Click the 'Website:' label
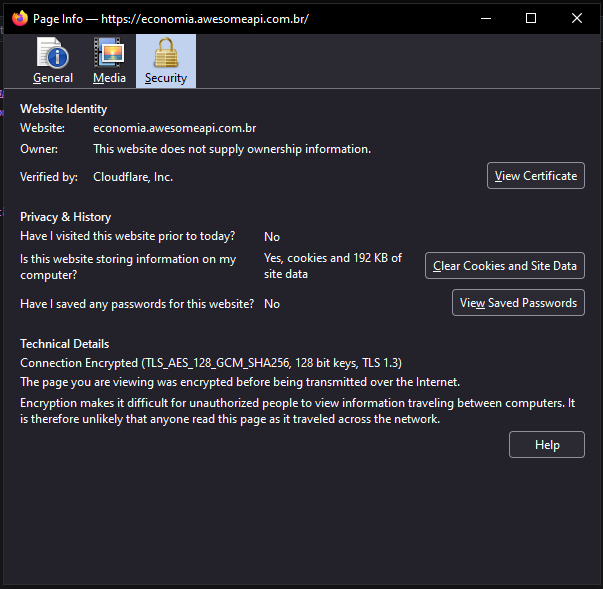This screenshot has width=603, height=589. click(42, 128)
